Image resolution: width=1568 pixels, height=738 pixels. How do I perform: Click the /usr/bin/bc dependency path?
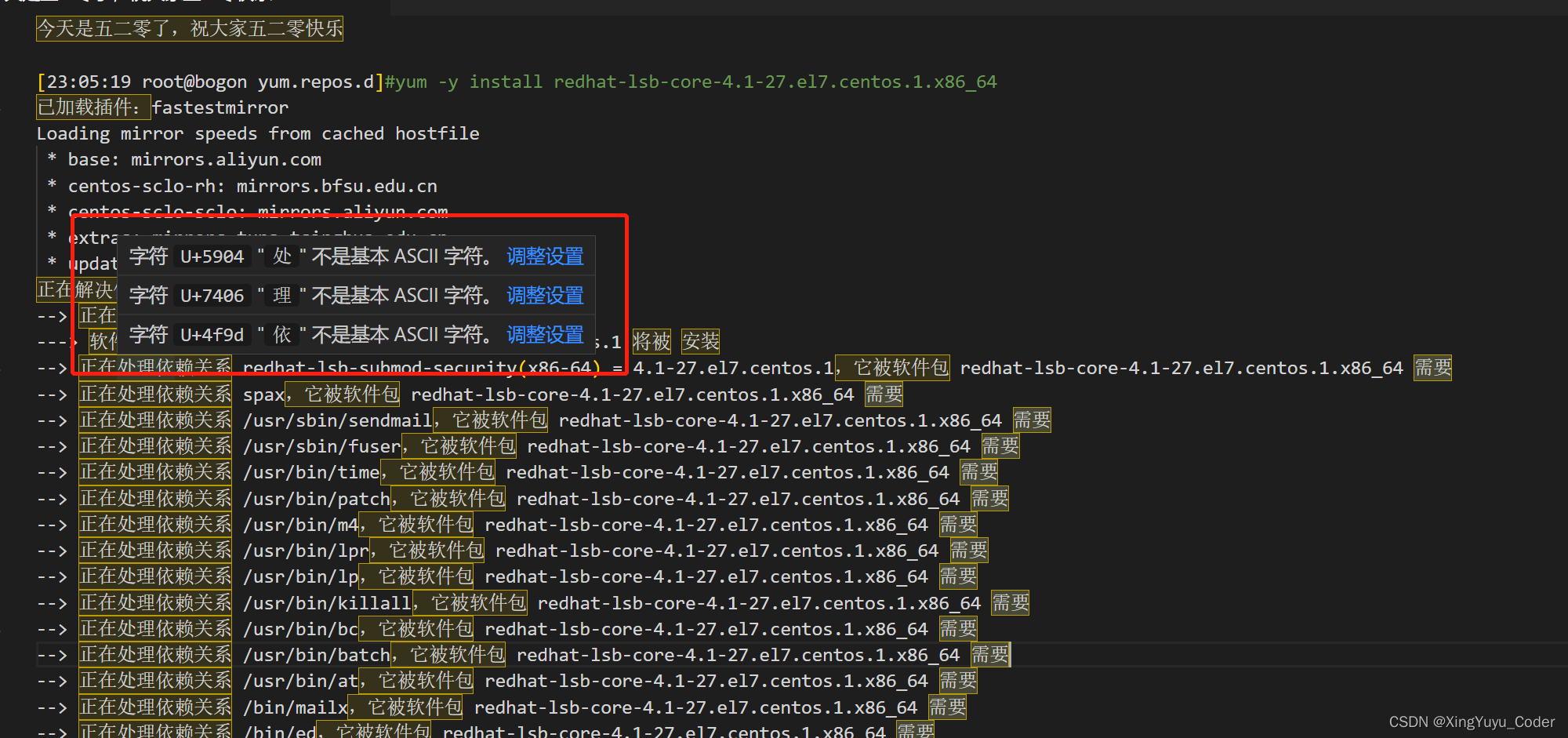click(x=300, y=629)
